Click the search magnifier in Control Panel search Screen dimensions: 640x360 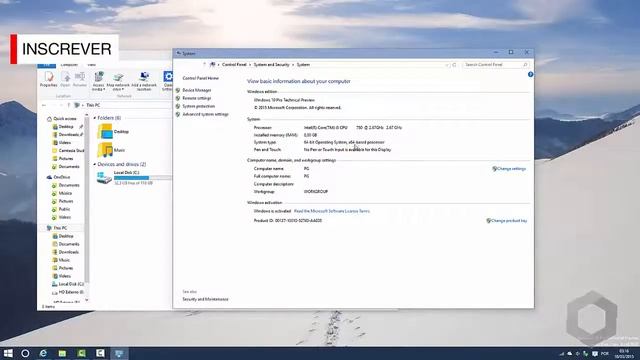point(525,64)
